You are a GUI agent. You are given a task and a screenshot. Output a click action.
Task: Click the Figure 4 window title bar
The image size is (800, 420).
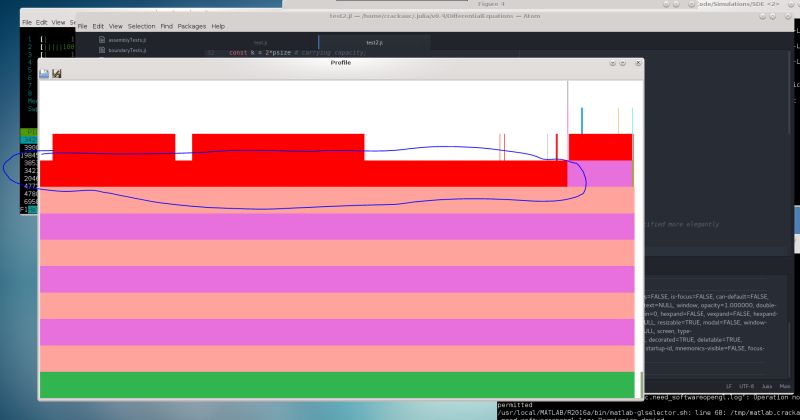click(x=491, y=4)
